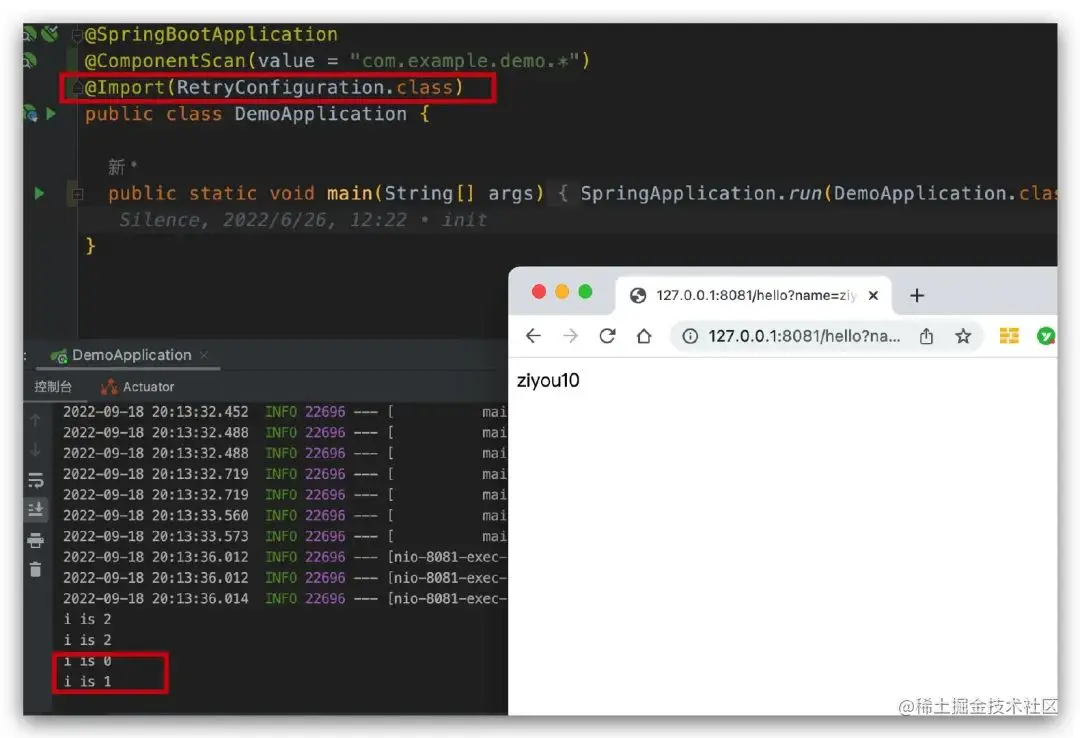Screen dimensions: 1080x738
Task: Click DemoApplication in the class declaration
Action: pos(320,114)
